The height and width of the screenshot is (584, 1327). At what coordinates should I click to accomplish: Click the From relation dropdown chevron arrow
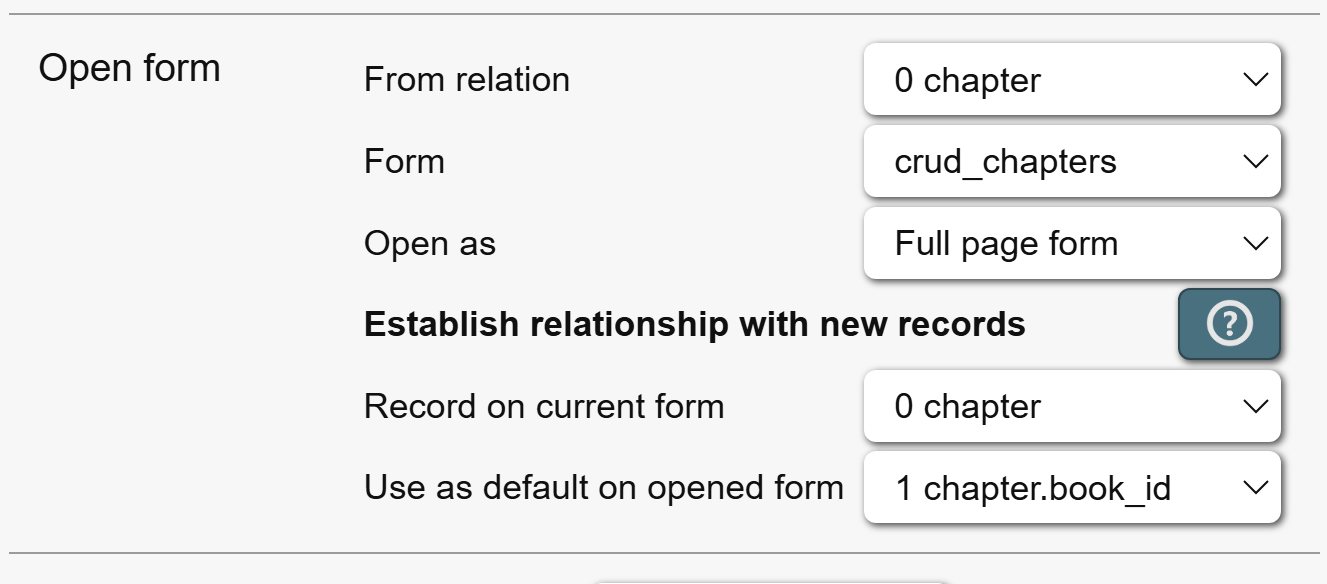(x=1254, y=80)
